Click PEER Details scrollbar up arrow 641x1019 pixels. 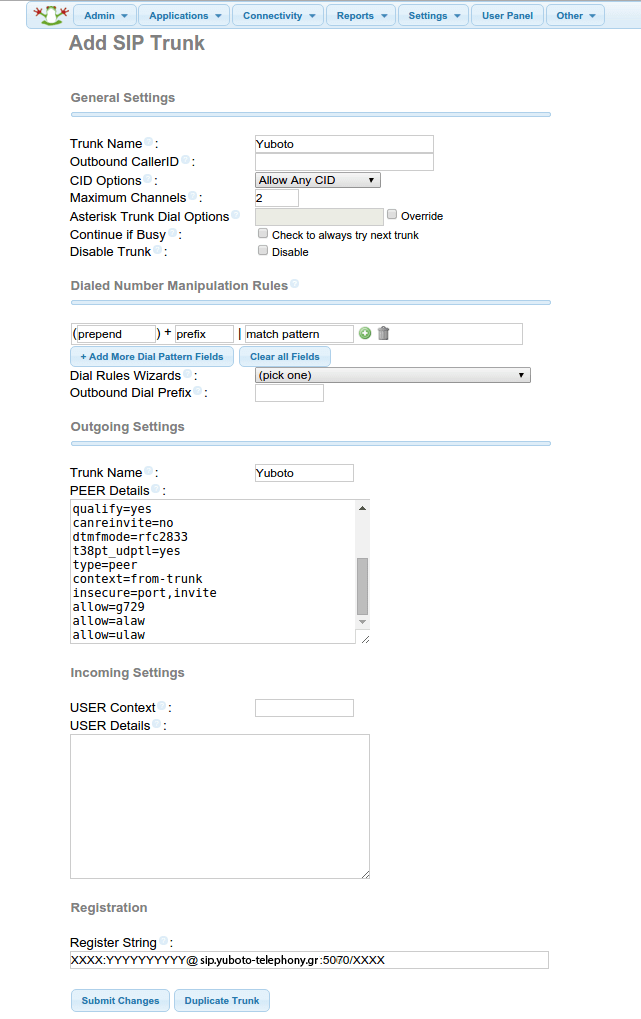pyautogui.click(x=363, y=508)
